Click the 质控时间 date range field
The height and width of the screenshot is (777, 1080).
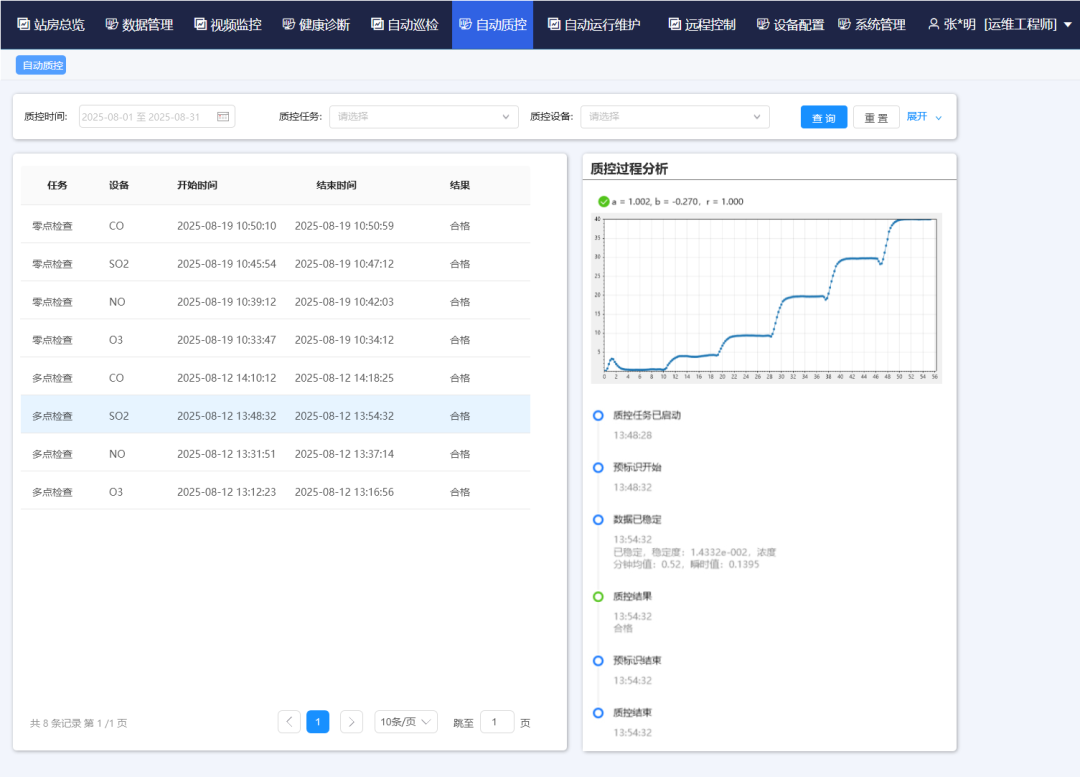tap(157, 116)
